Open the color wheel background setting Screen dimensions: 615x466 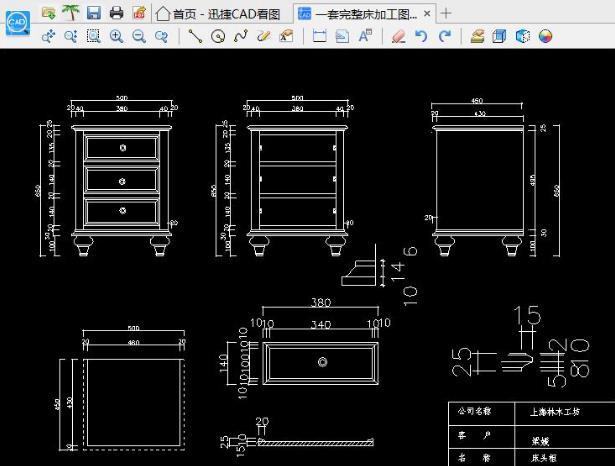tap(546, 36)
